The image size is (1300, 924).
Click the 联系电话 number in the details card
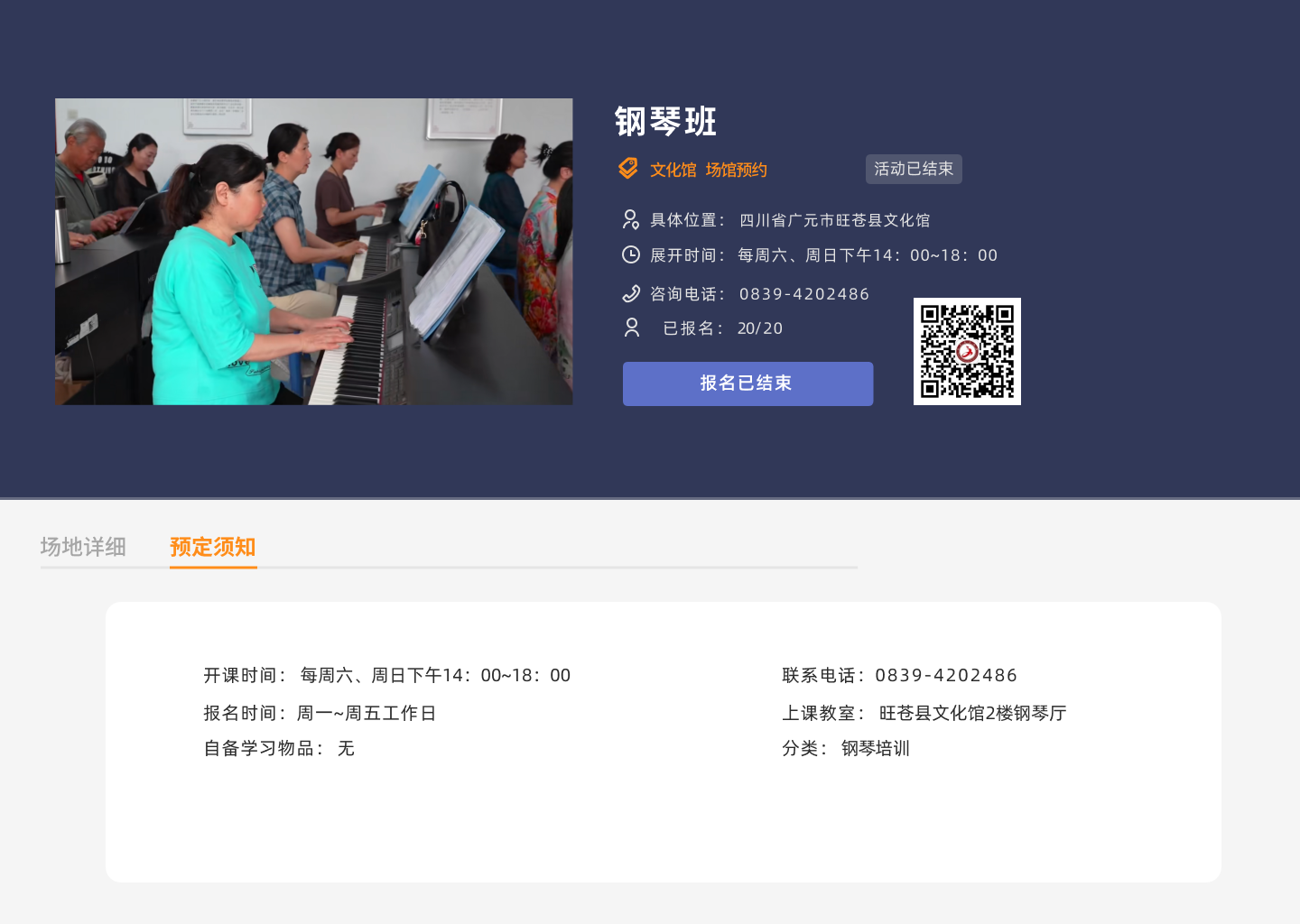(x=945, y=675)
